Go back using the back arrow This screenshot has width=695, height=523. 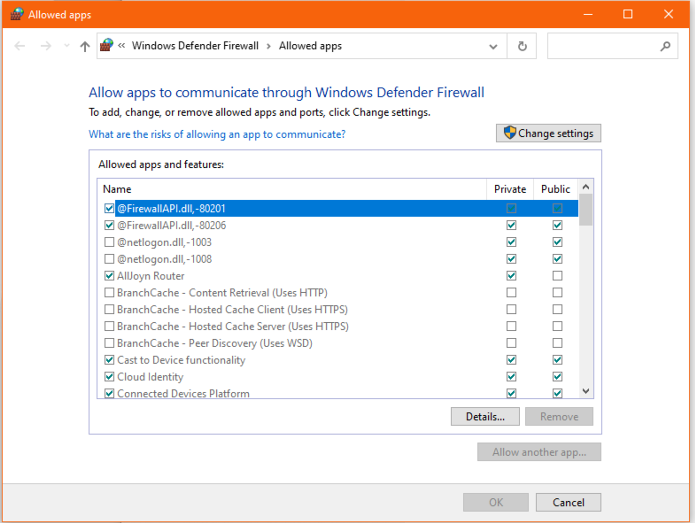coord(20,46)
